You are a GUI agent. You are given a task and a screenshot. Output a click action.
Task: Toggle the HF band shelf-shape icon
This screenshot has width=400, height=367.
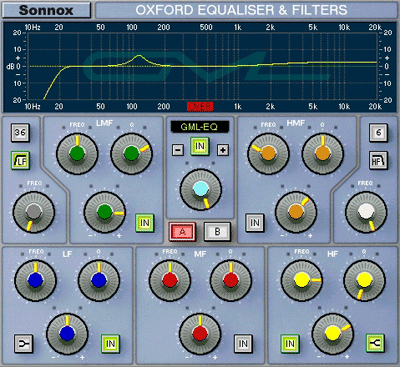pos(375,343)
